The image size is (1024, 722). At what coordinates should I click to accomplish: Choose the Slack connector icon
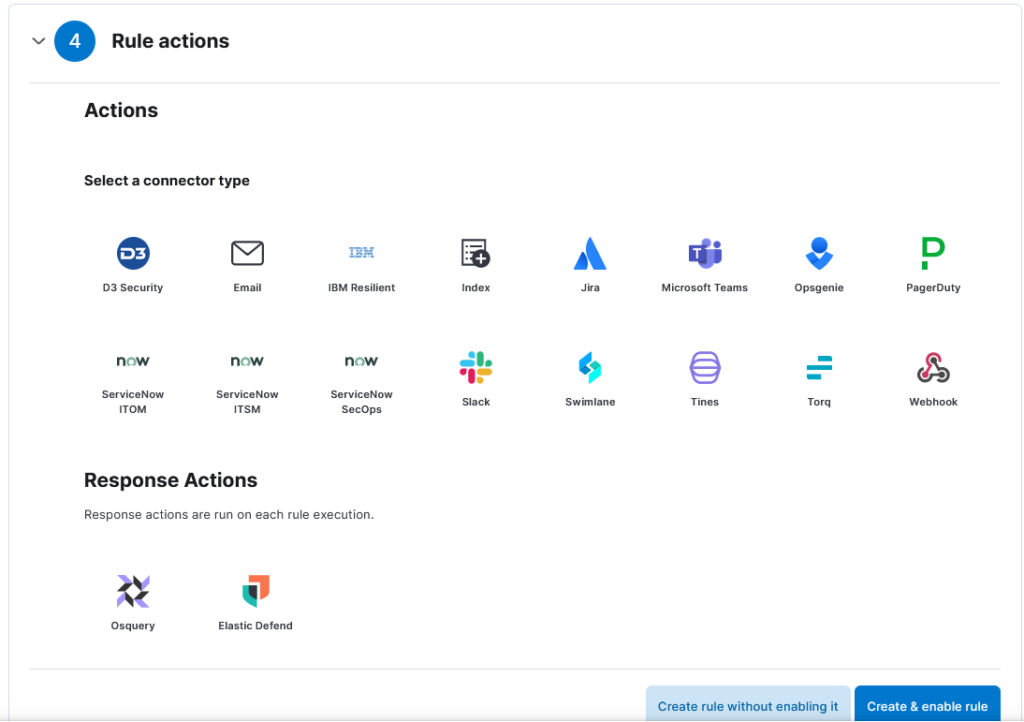[x=475, y=368]
